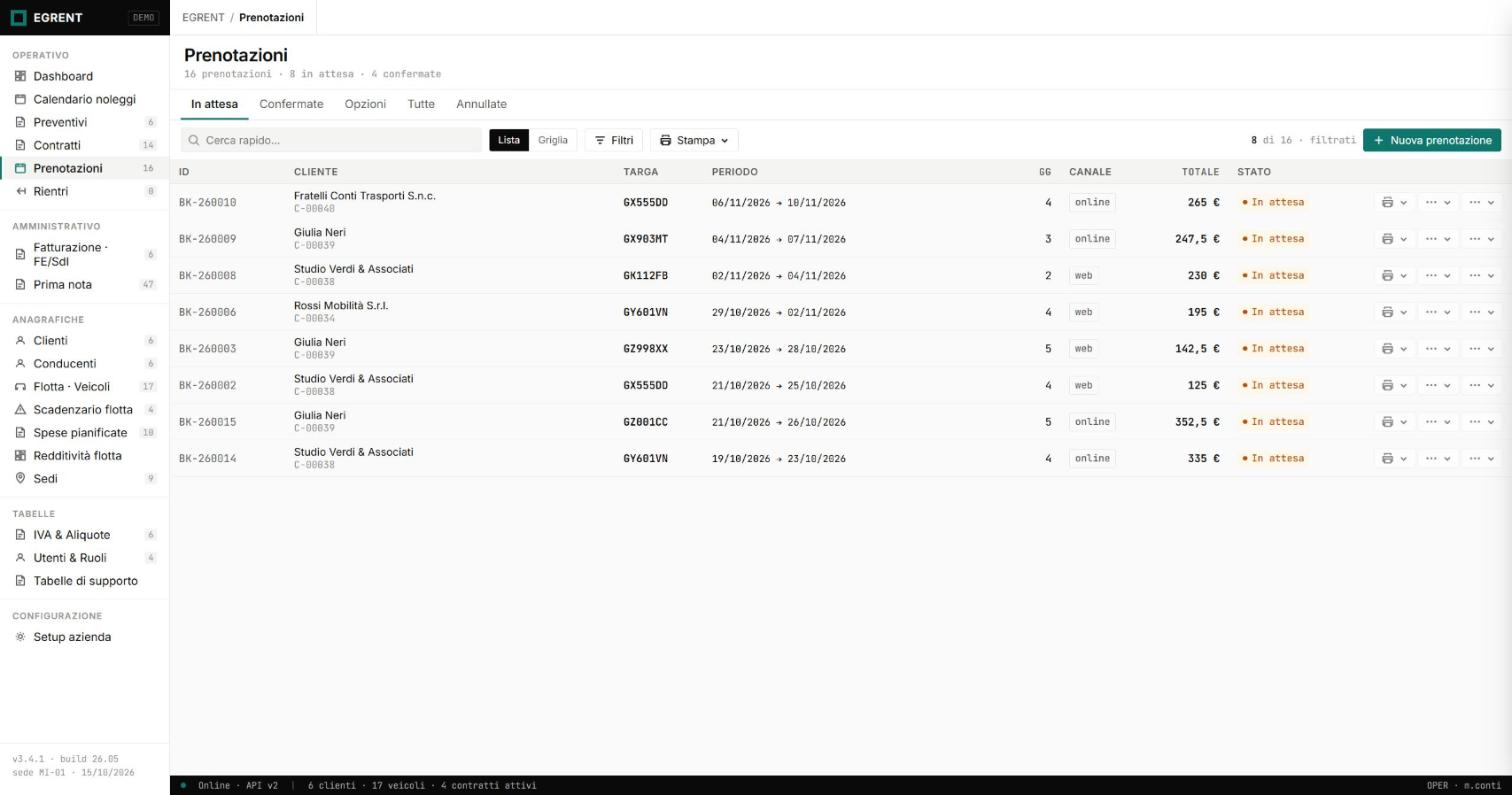This screenshot has width=1512, height=795.
Task: Open last actions menu for BK-260014
Action: pos(1481,458)
